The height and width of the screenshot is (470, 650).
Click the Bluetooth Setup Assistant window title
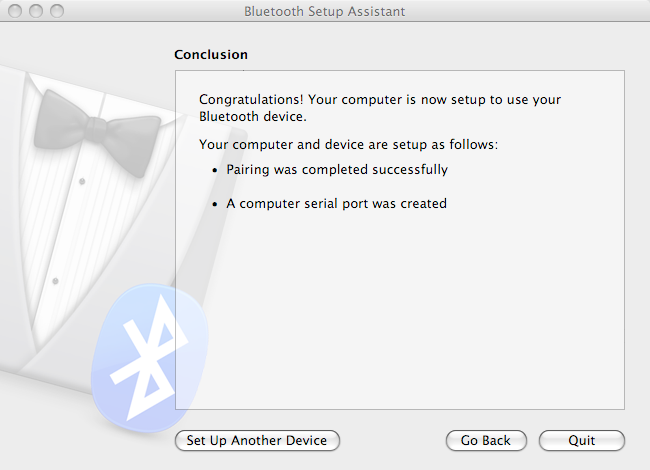(324, 12)
